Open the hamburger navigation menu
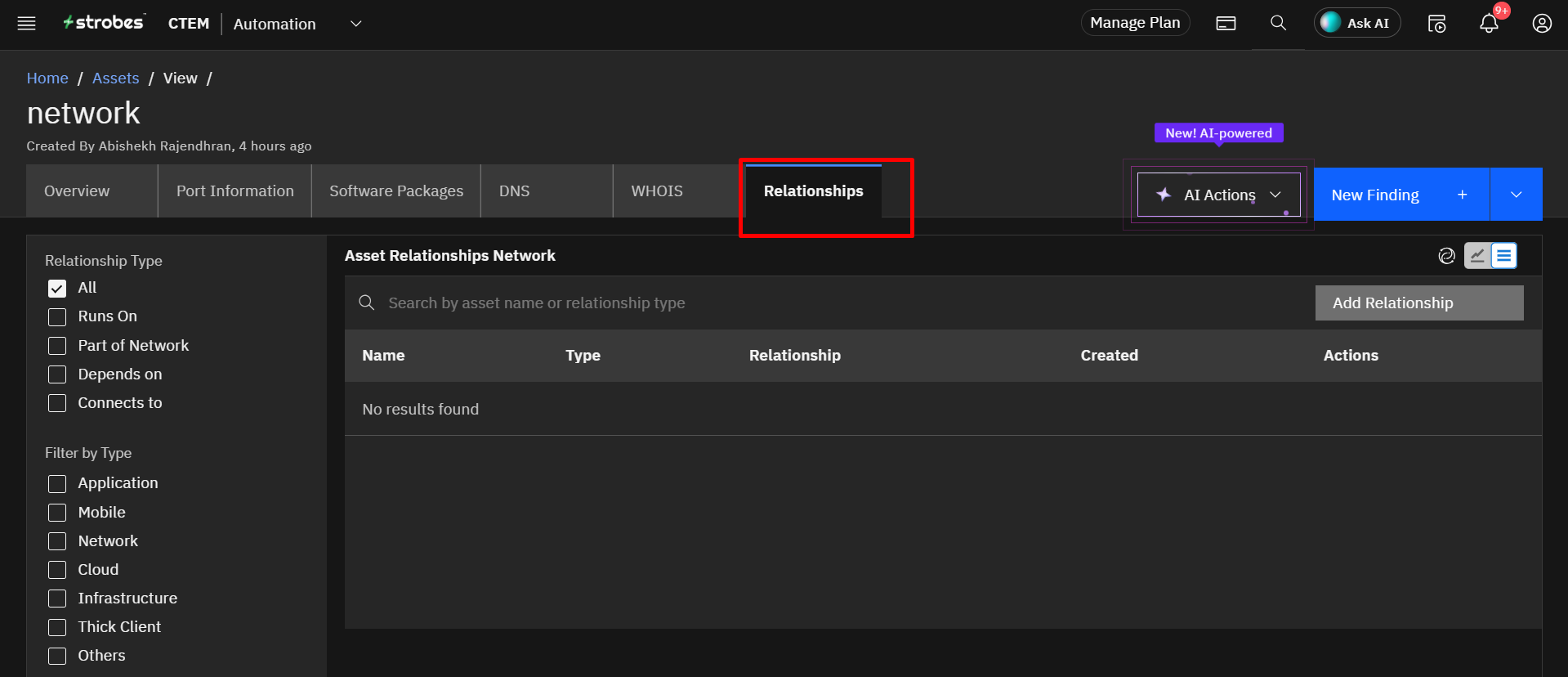Viewport: 1568px width, 677px height. tap(26, 23)
